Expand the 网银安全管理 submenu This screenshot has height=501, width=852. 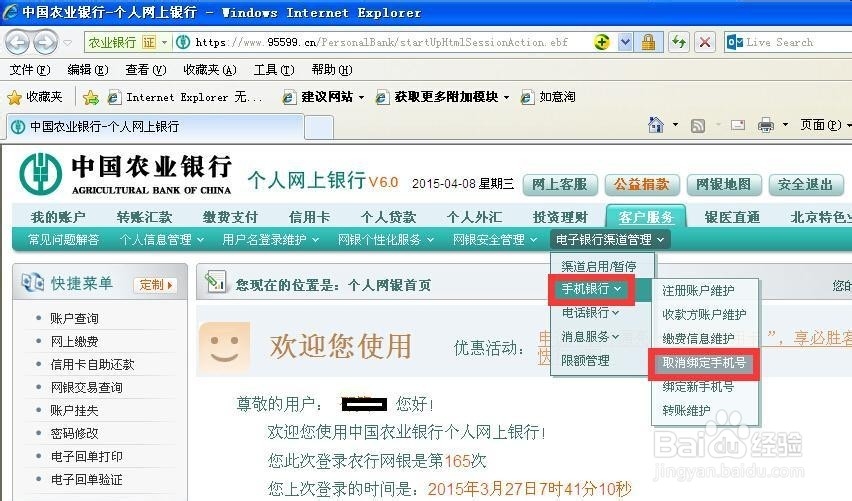pos(495,240)
